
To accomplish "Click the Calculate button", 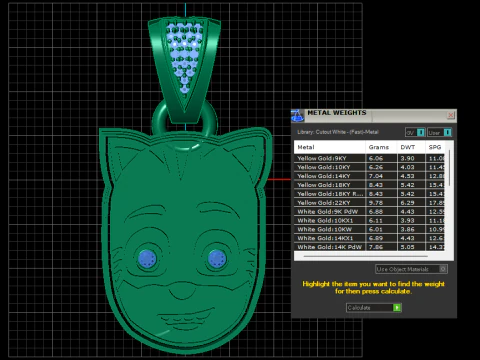I will click(x=374, y=307).
